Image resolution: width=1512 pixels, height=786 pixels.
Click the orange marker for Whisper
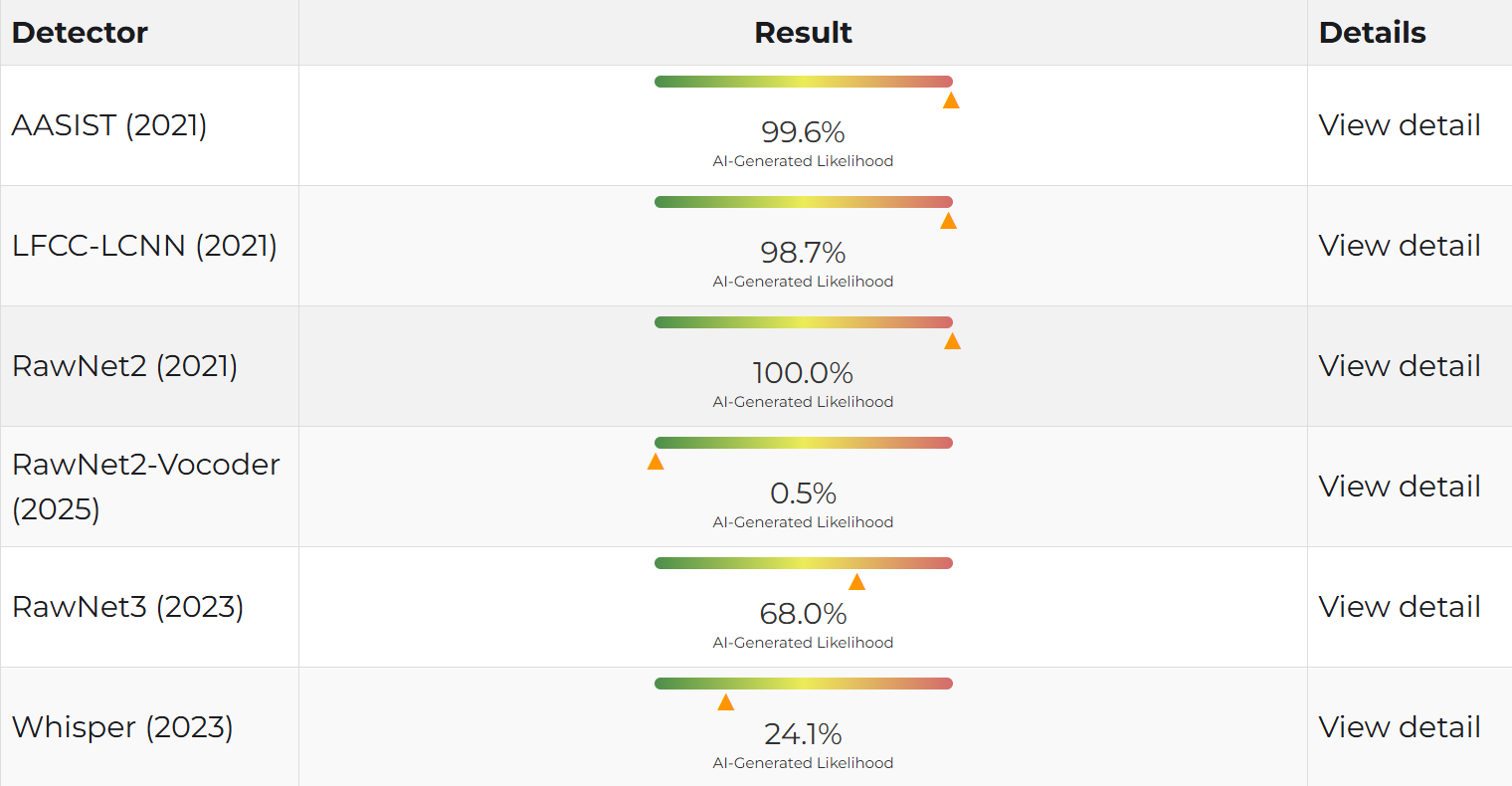(x=726, y=702)
